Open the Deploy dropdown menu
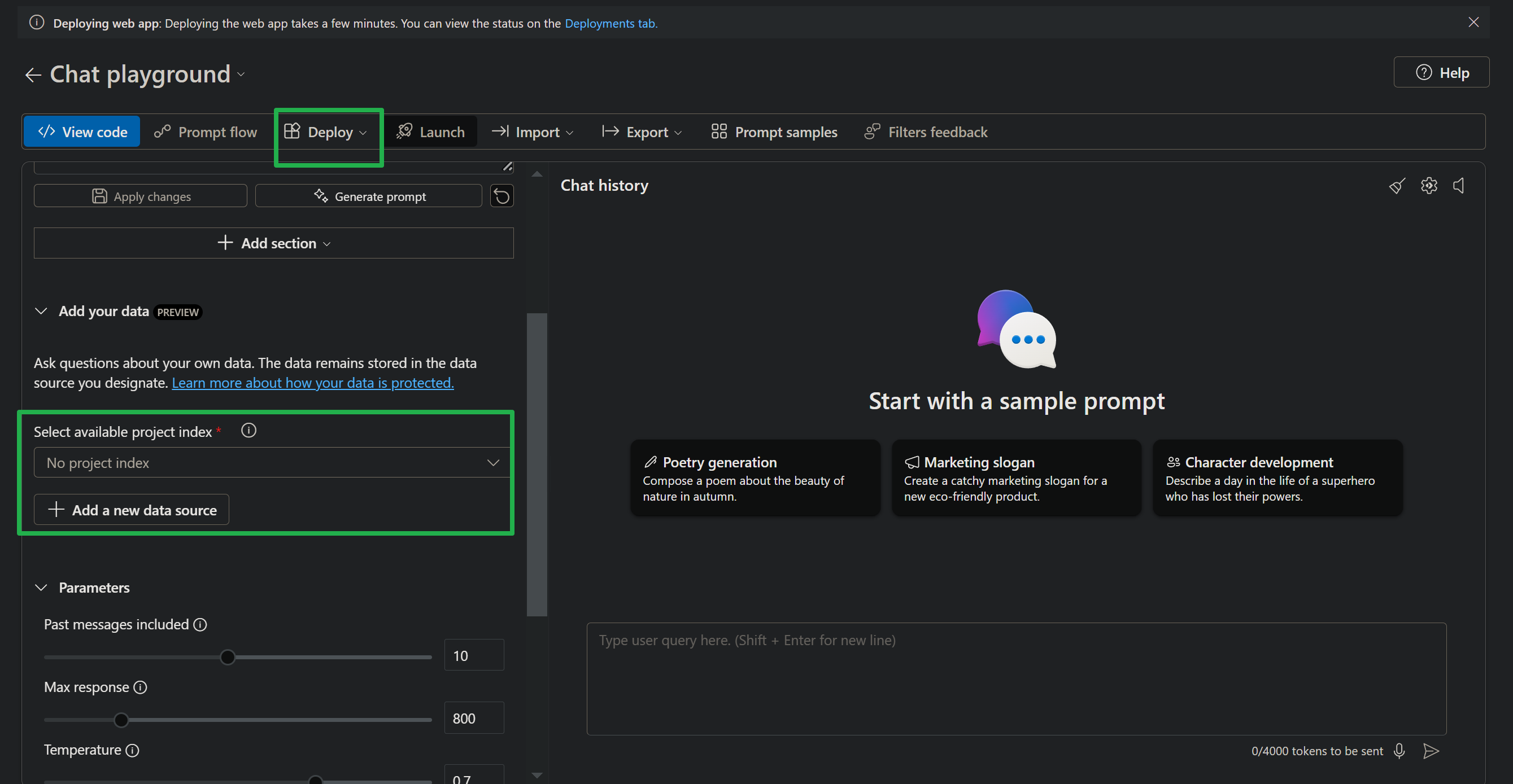The height and width of the screenshot is (784, 1513). coord(326,132)
